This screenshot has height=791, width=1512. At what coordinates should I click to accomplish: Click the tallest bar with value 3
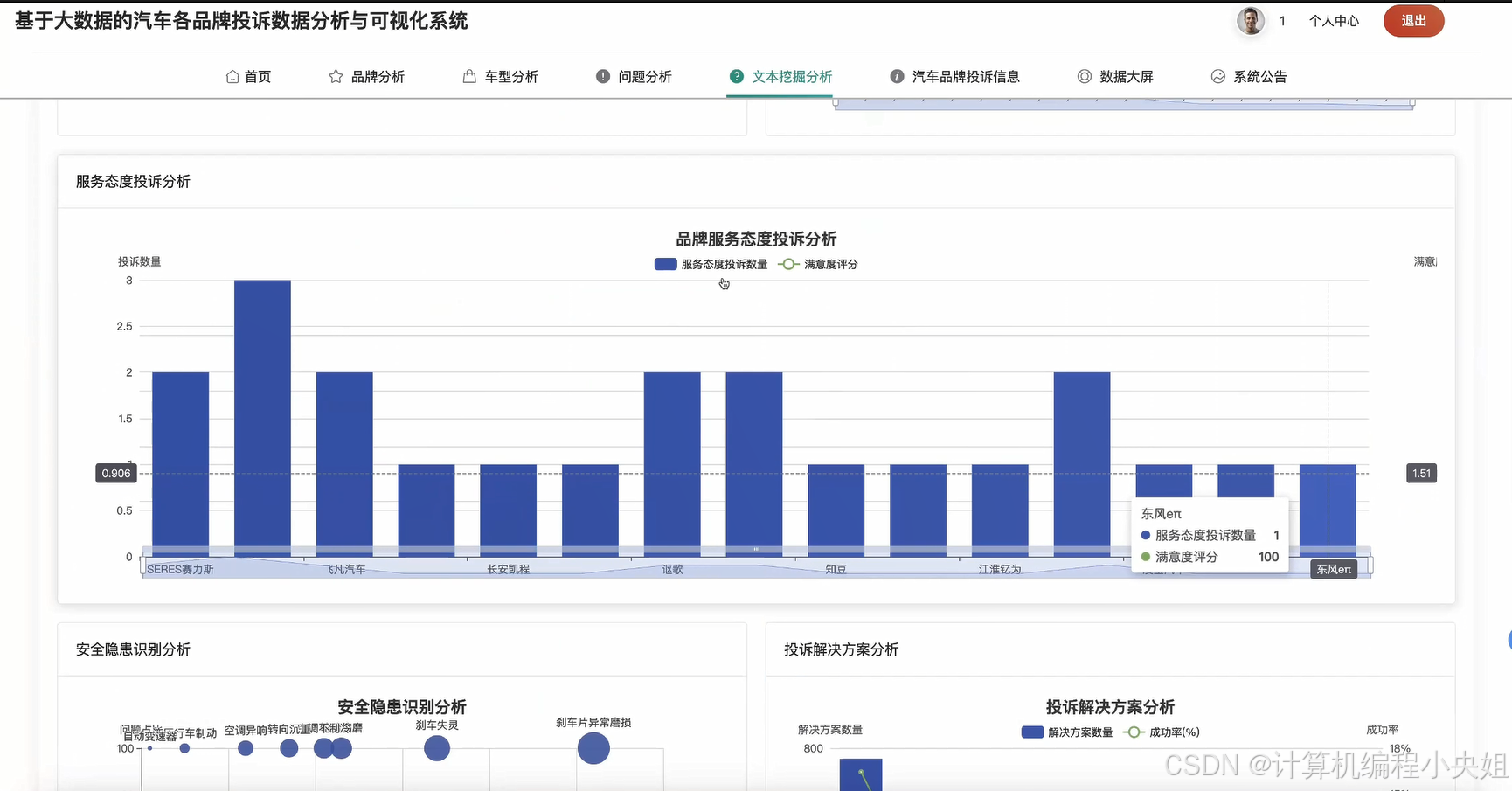[262, 418]
